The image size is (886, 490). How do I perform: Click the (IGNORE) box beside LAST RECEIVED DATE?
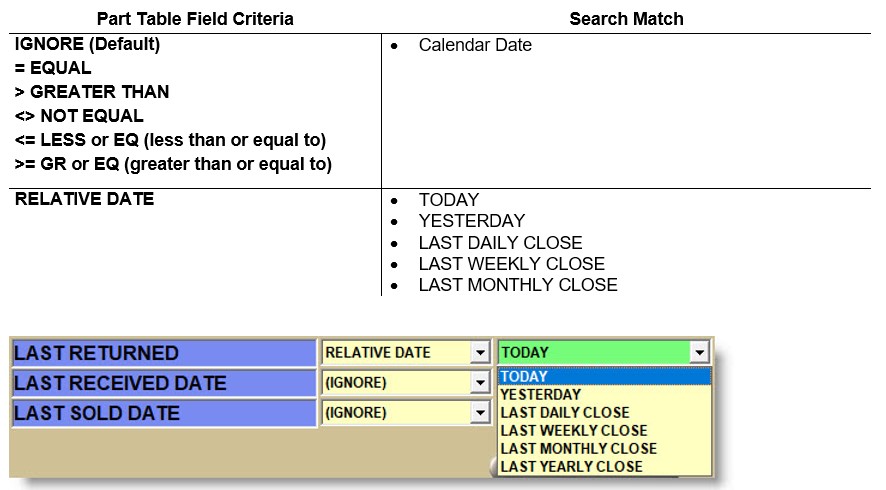point(396,383)
